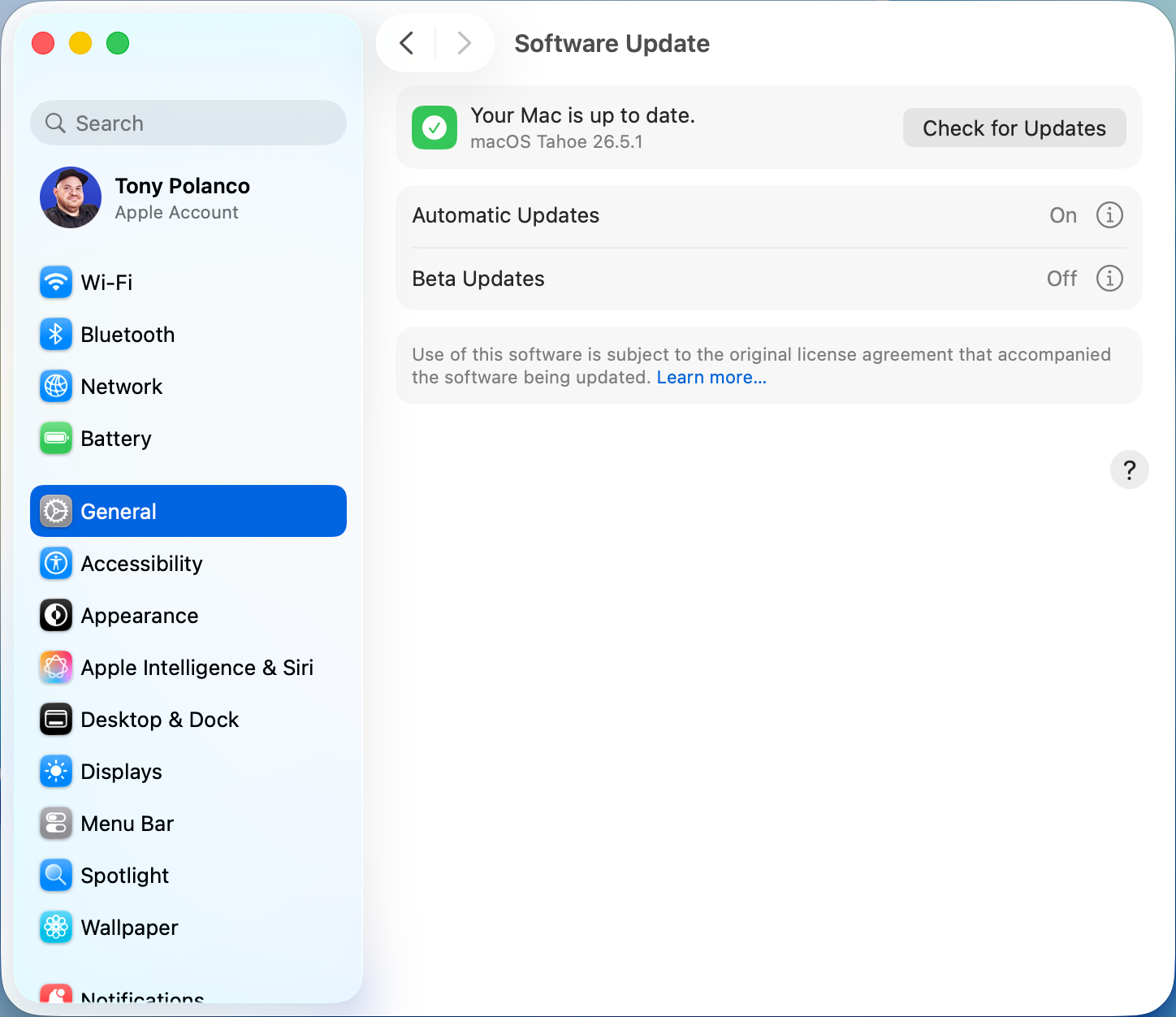Click the Network globe icon

click(x=56, y=386)
